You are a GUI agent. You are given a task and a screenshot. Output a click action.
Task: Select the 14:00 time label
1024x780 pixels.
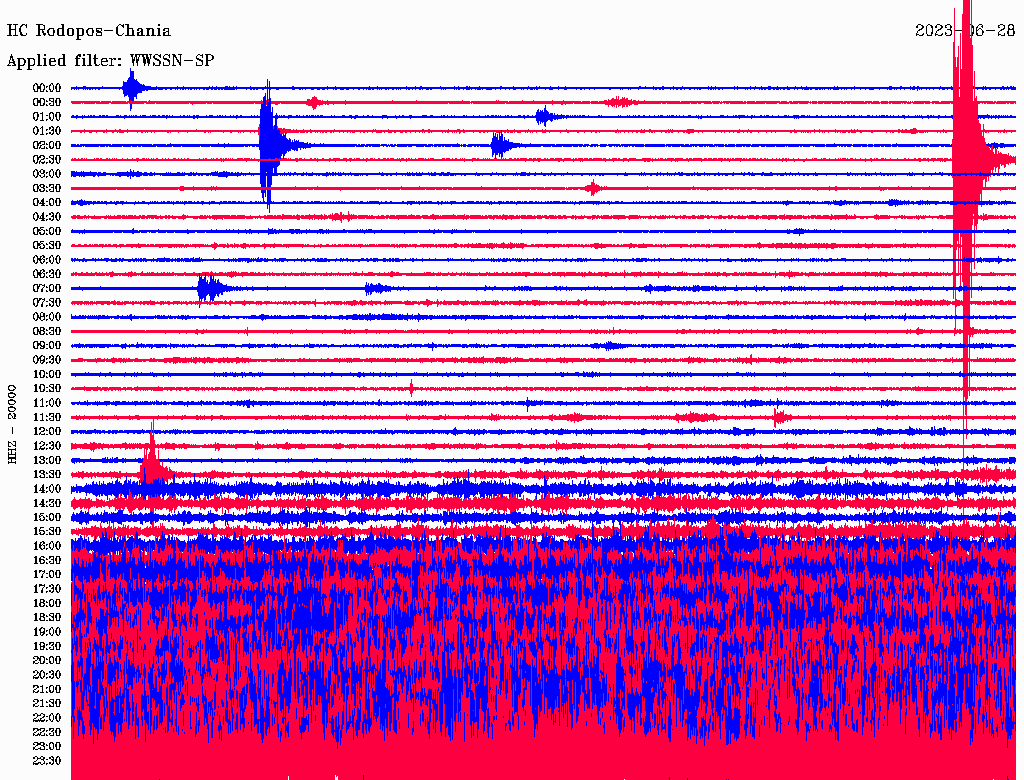pos(47,489)
